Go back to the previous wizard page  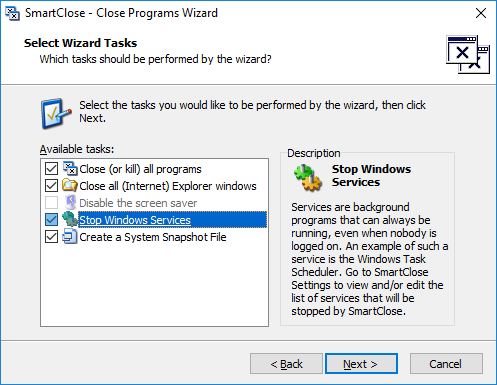286,364
